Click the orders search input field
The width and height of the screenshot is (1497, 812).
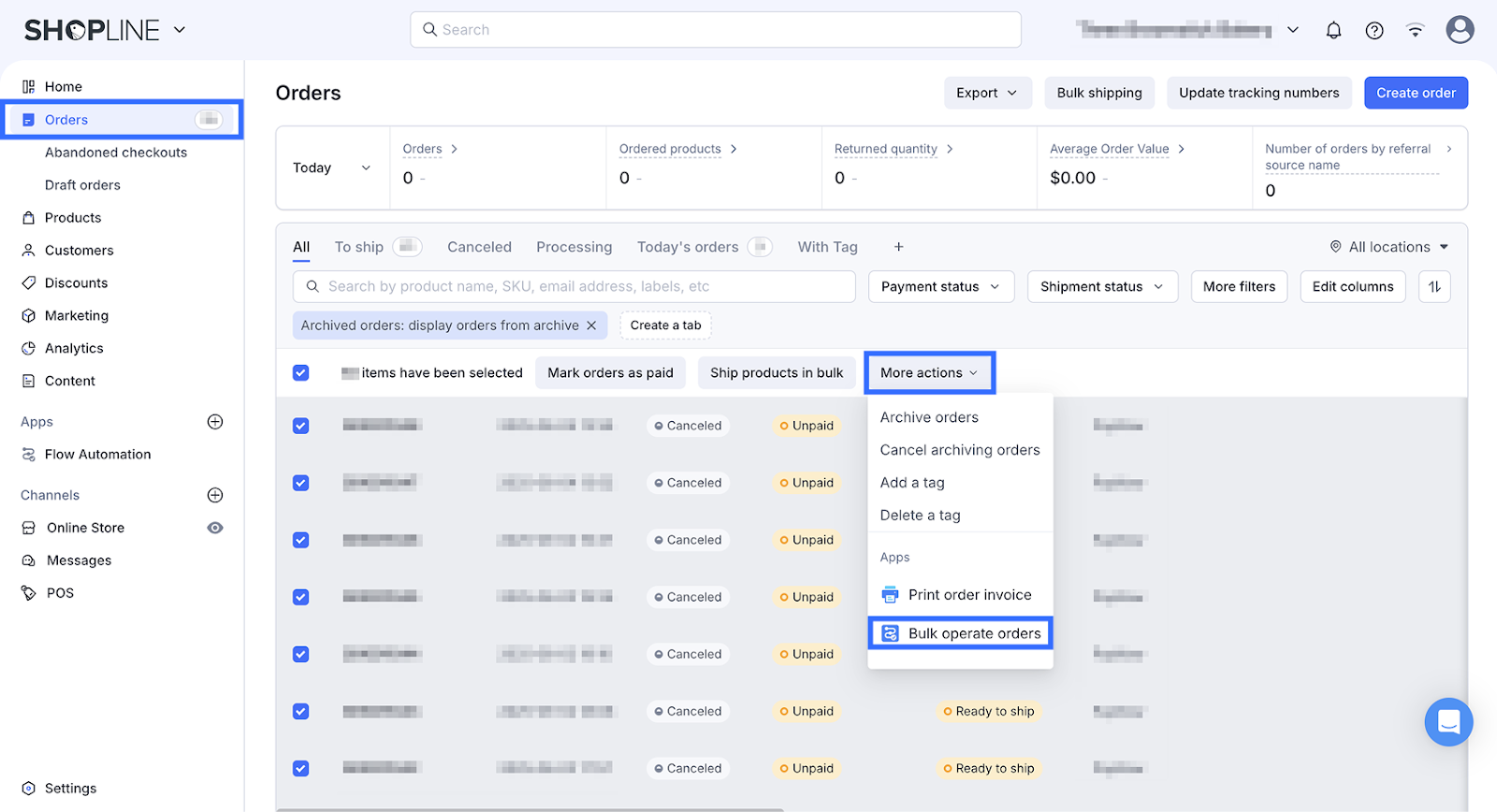574,286
